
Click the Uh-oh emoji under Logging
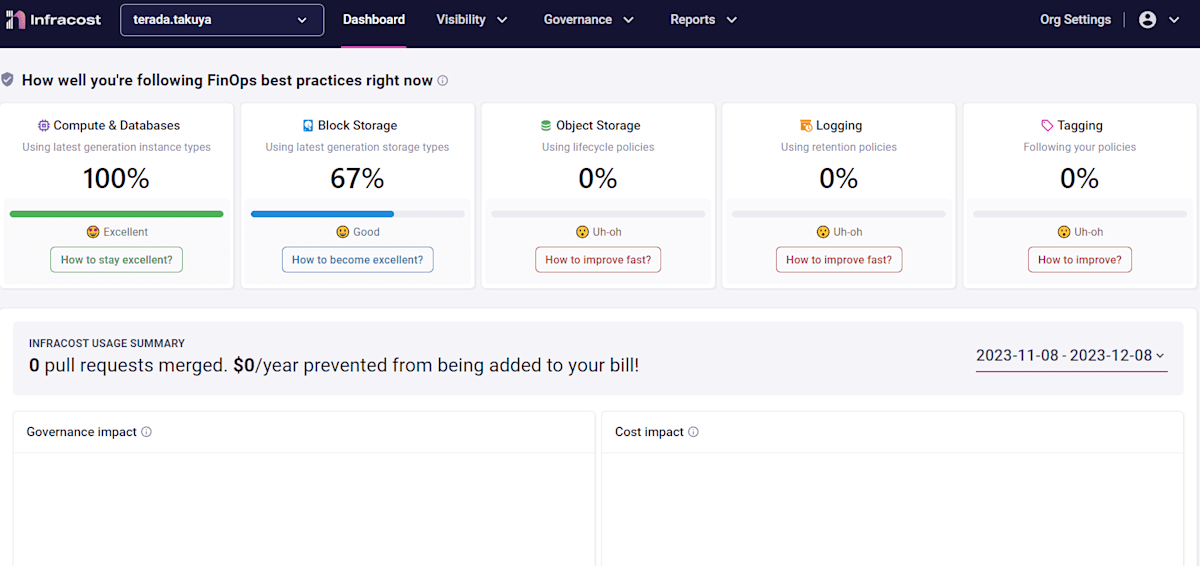click(823, 232)
